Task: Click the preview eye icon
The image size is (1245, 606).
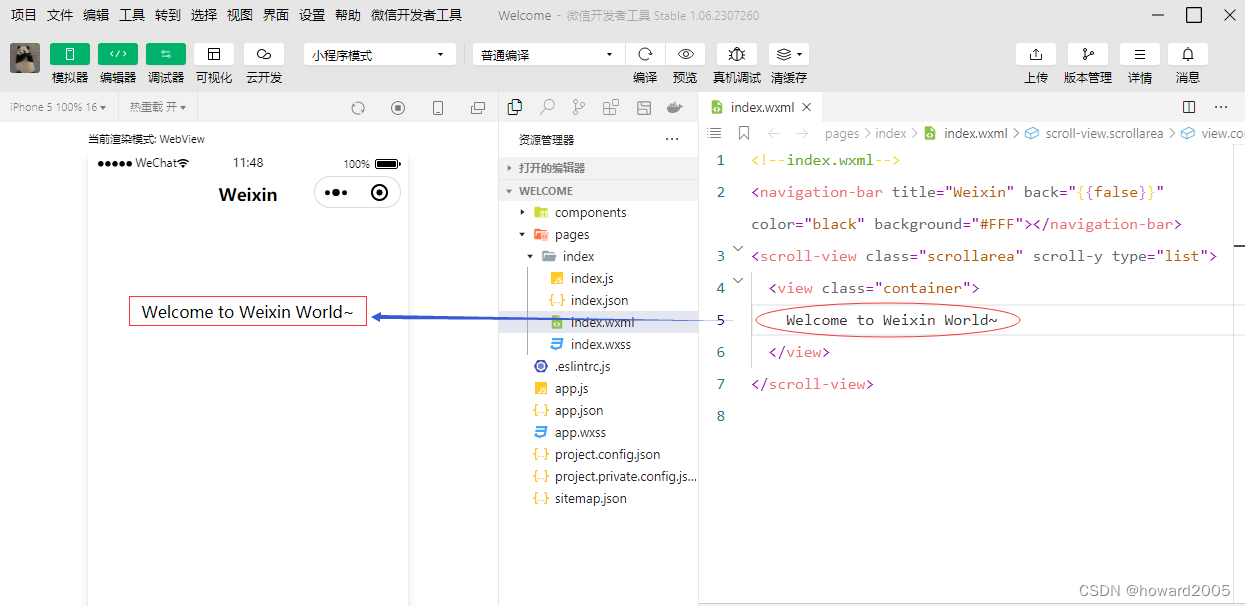Action: click(x=685, y=54)
